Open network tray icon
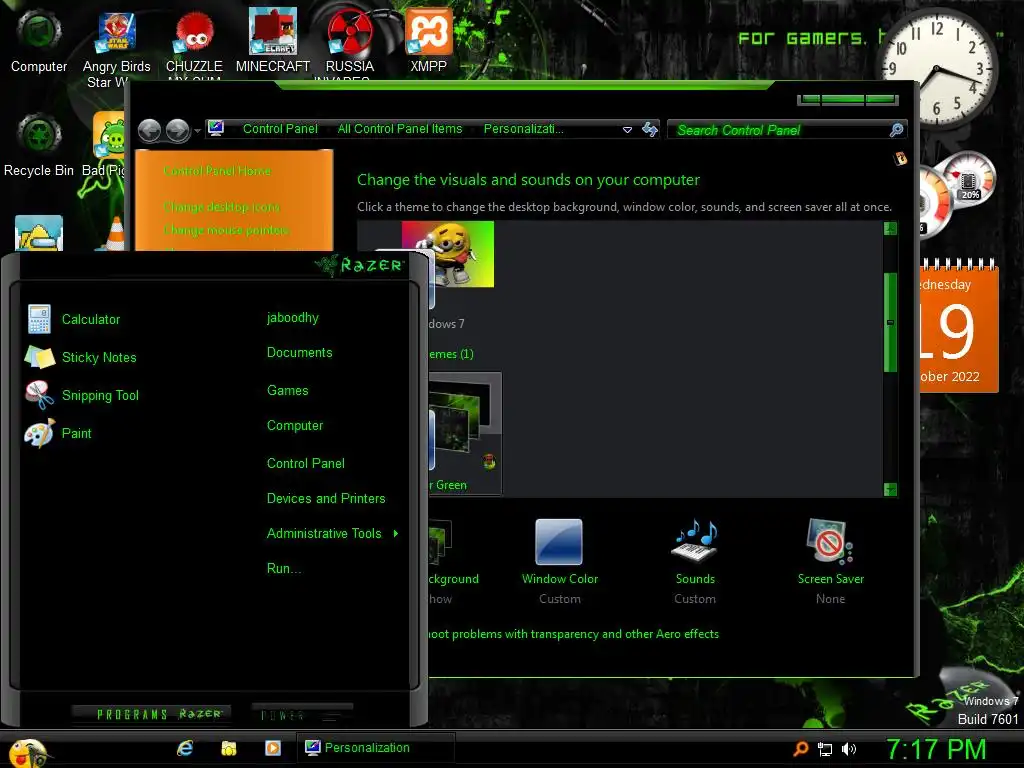Image resolution: width=1024 pixels, height=768 pixels. click(825, 750)
